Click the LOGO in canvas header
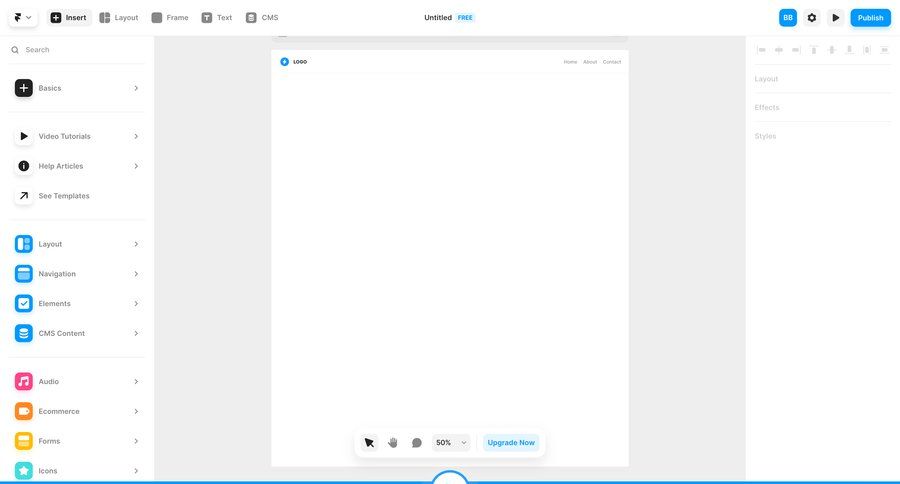The image size is (900, 484). tap(293, 62)
